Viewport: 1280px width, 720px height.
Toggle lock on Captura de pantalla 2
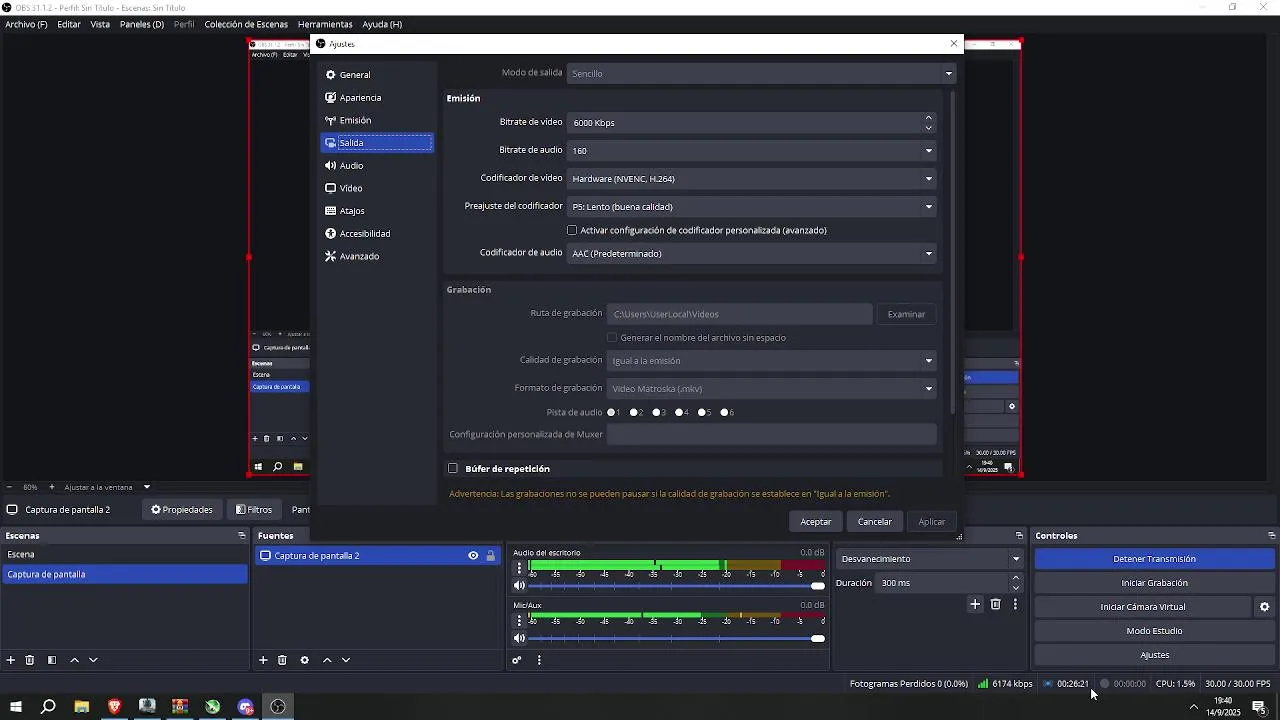click(491, 556)
